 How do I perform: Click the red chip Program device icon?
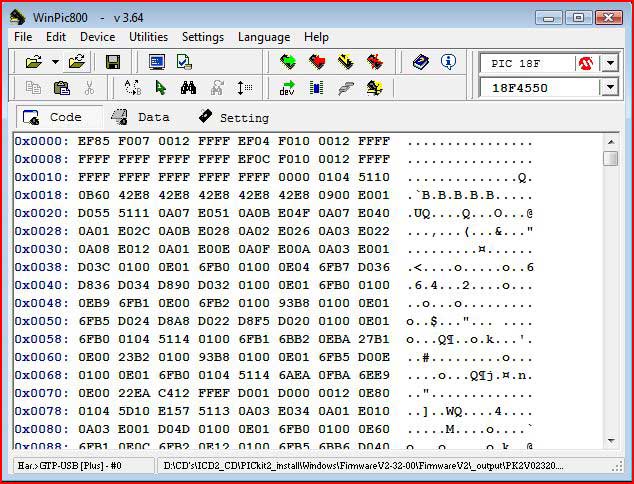click(317, 62)
